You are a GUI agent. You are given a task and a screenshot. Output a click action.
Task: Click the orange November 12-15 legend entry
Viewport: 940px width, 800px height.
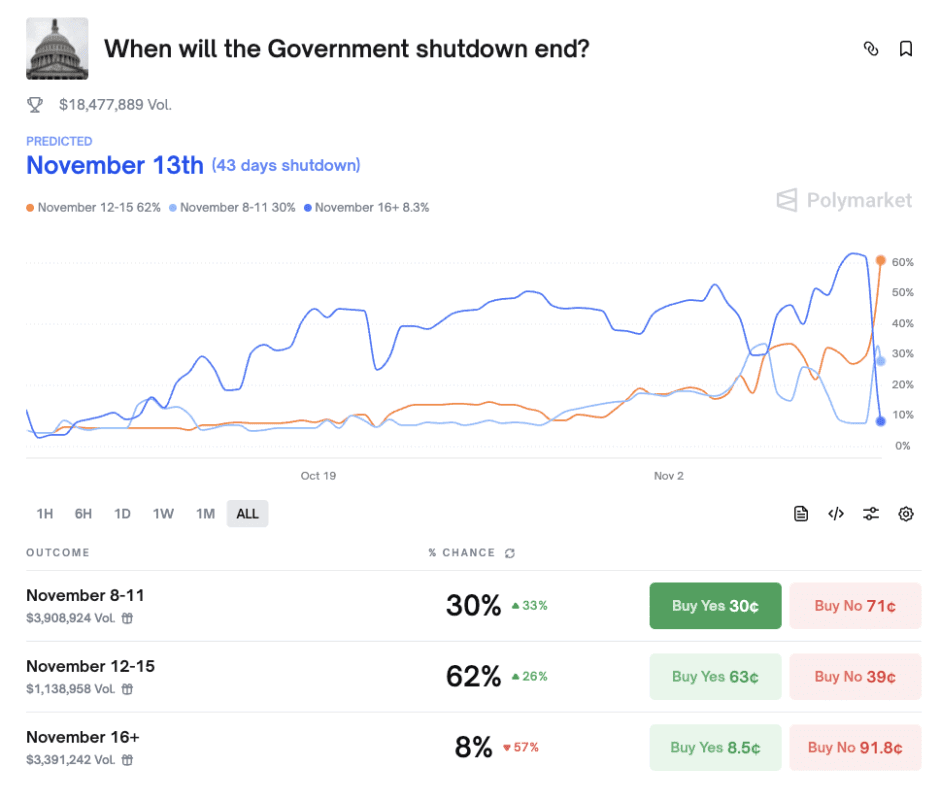pos(94,208)
